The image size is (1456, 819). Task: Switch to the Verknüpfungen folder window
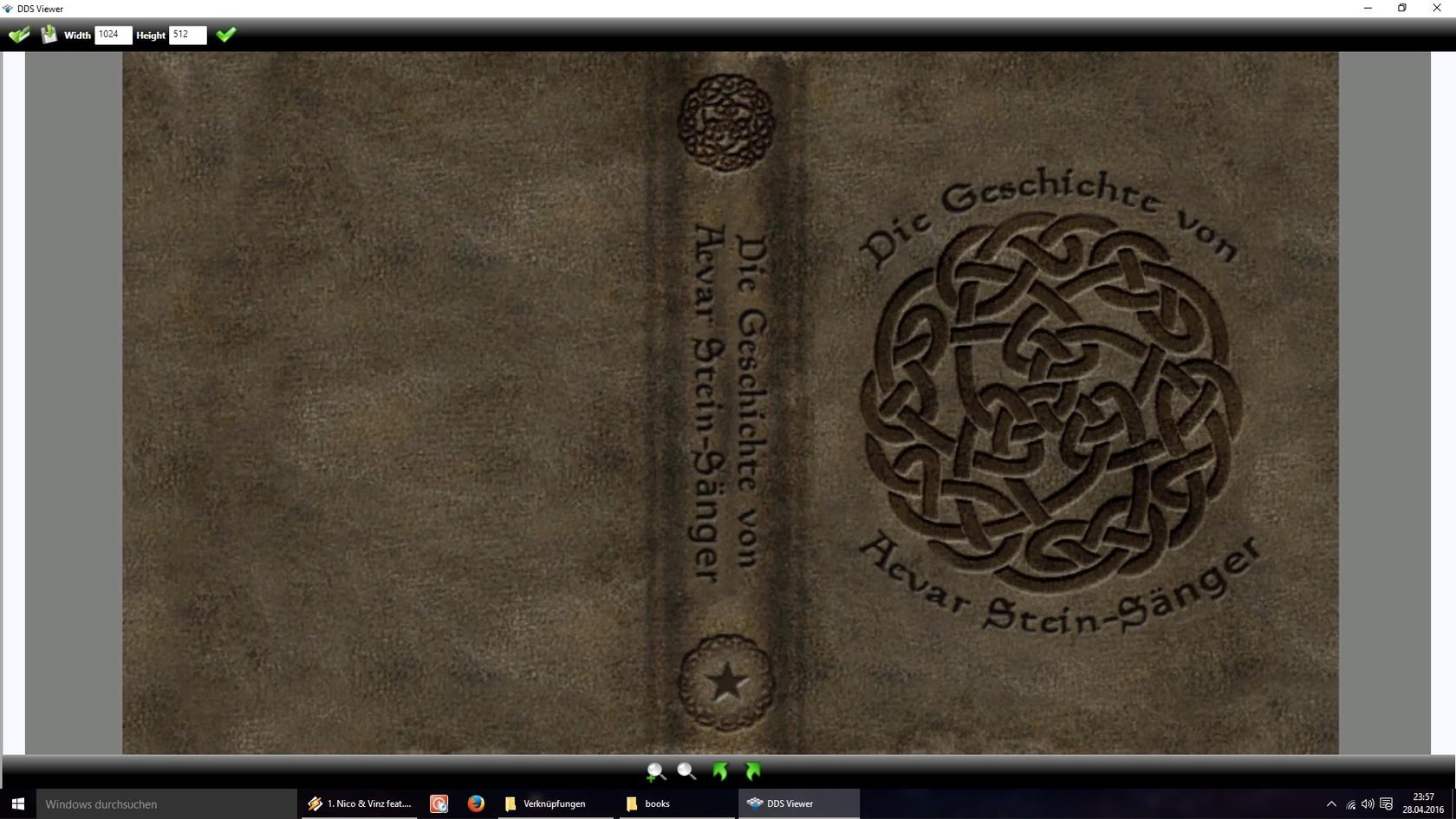pyautogui.click(x=546, y=803)
